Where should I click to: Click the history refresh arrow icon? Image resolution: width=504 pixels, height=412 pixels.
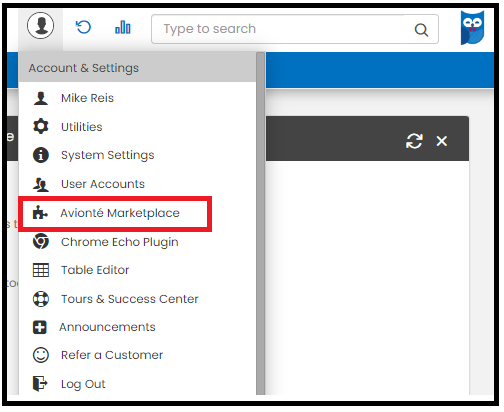(83, 27)
